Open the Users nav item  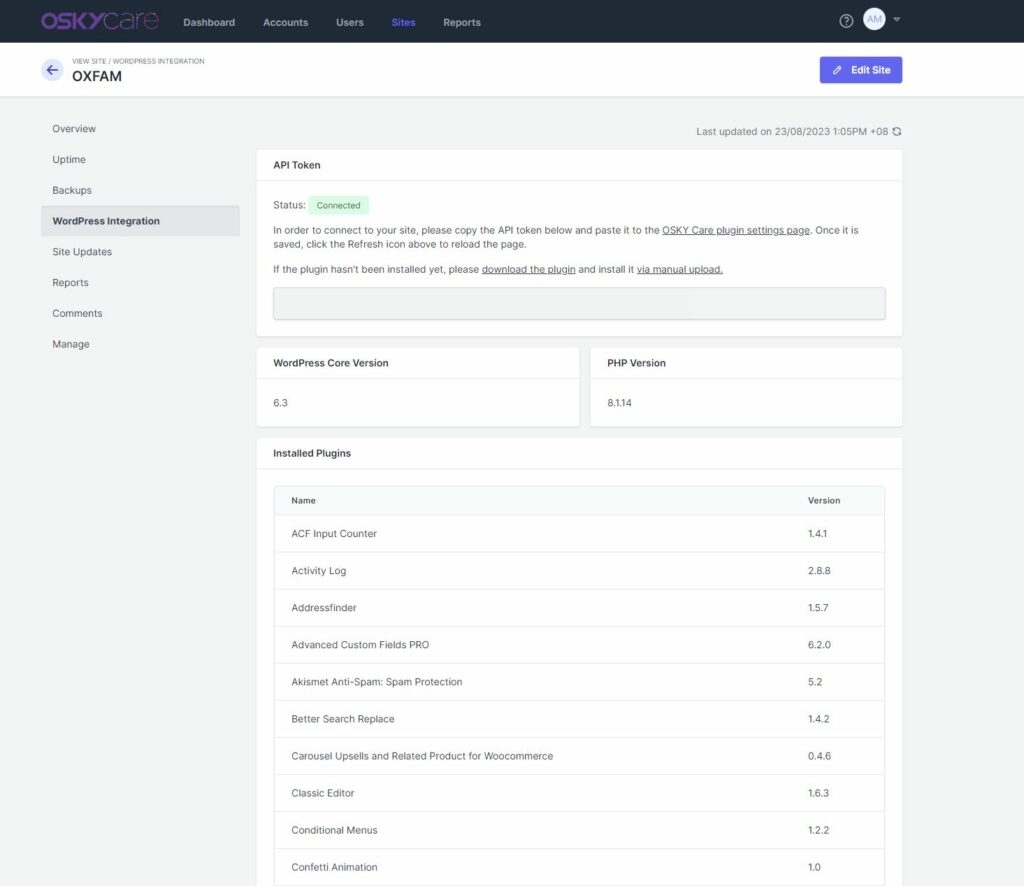pyautogui.click(x=349, y=22)
